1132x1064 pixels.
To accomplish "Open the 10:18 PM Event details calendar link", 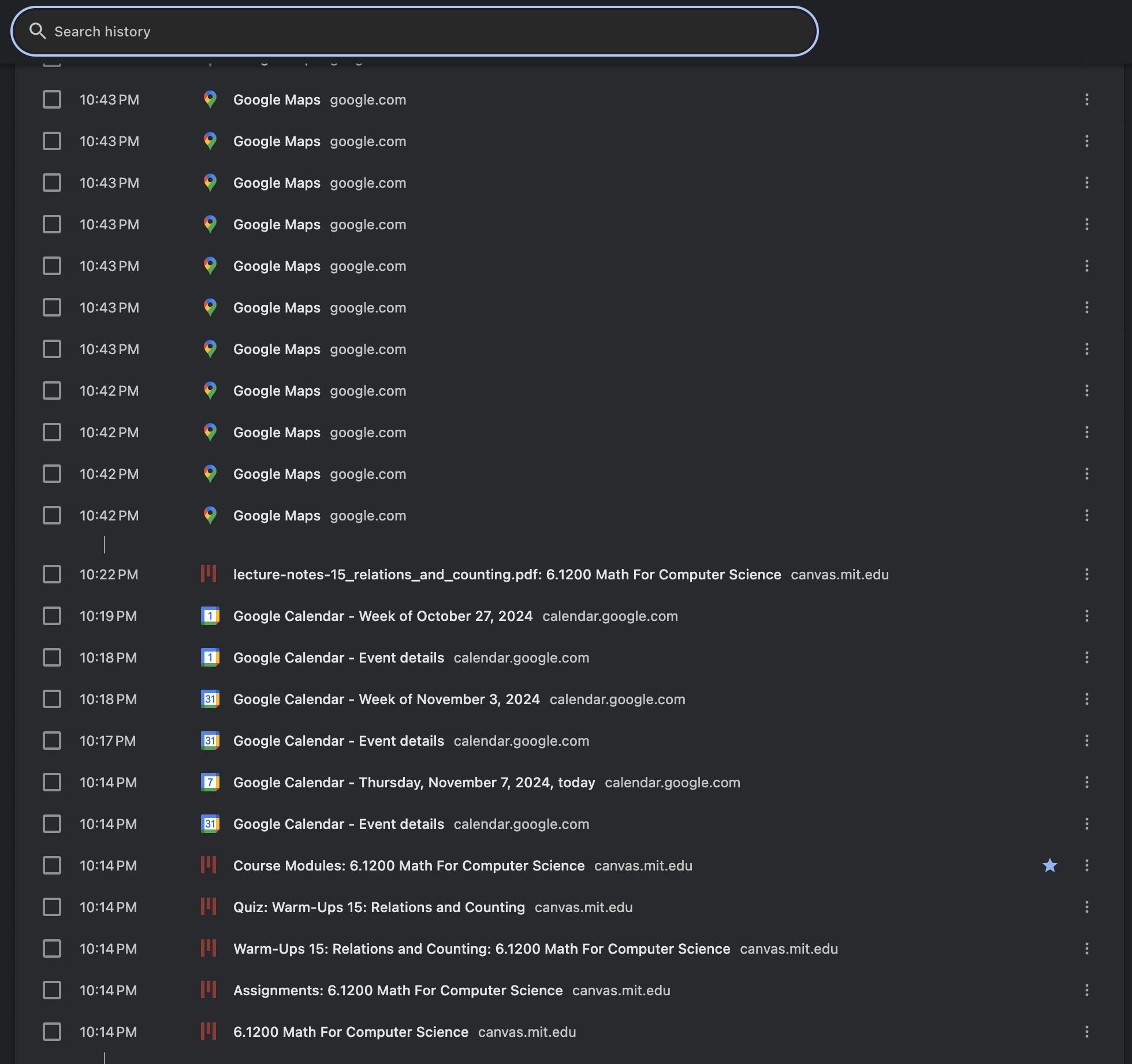I will tap(338, 657).
